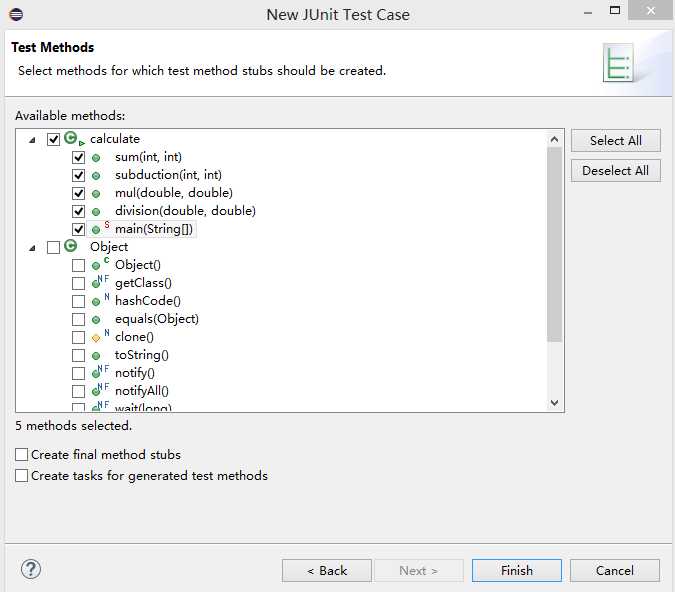Check the clone() checkbox

coord(78,337)
